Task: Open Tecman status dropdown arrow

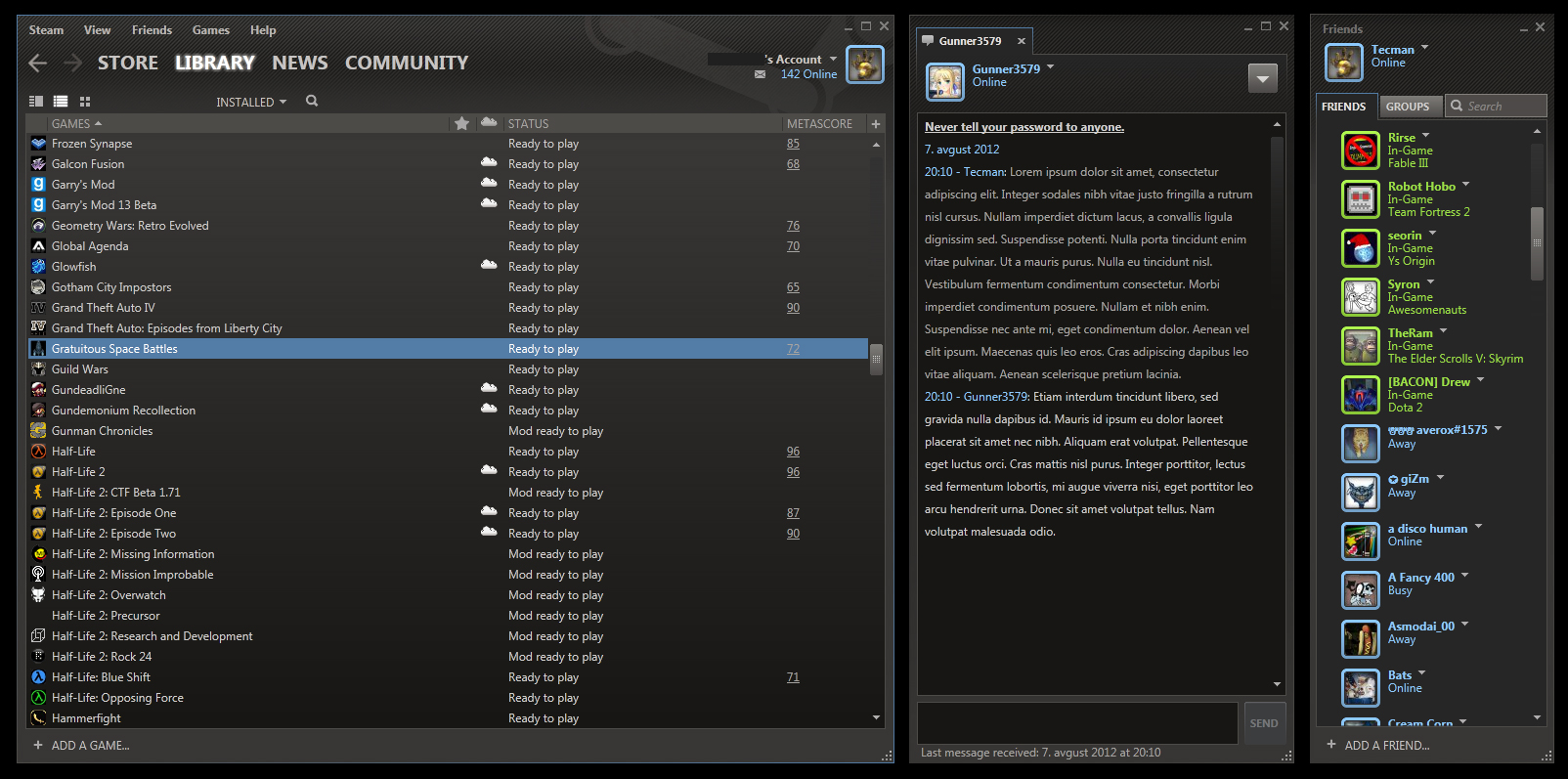Action: click(1425, 48)
